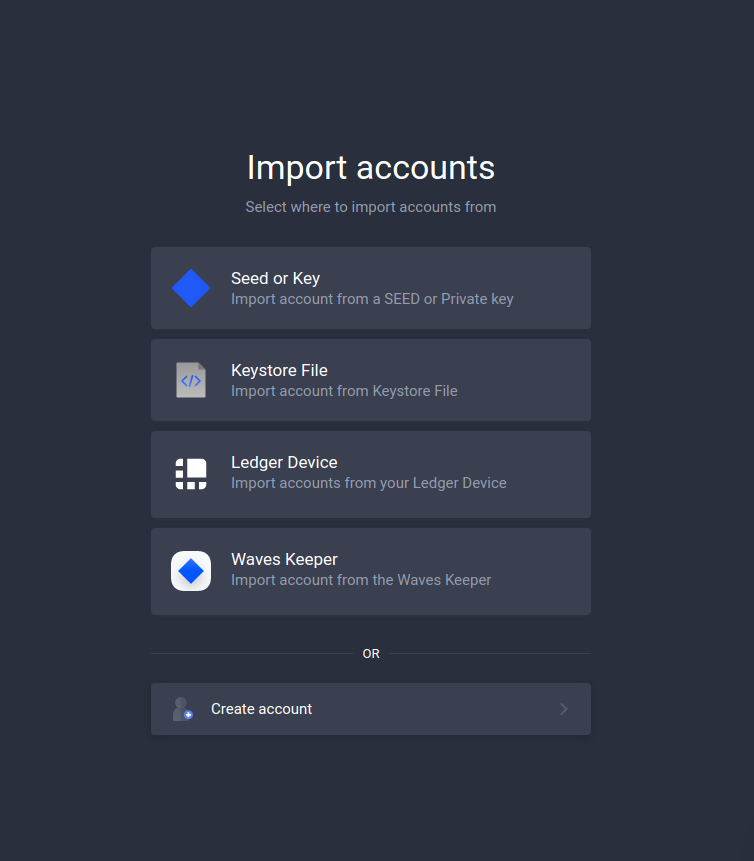This screenshot has width=754, height=861.
Task: Click the "Import accounts" page heading
Action: 371,167
